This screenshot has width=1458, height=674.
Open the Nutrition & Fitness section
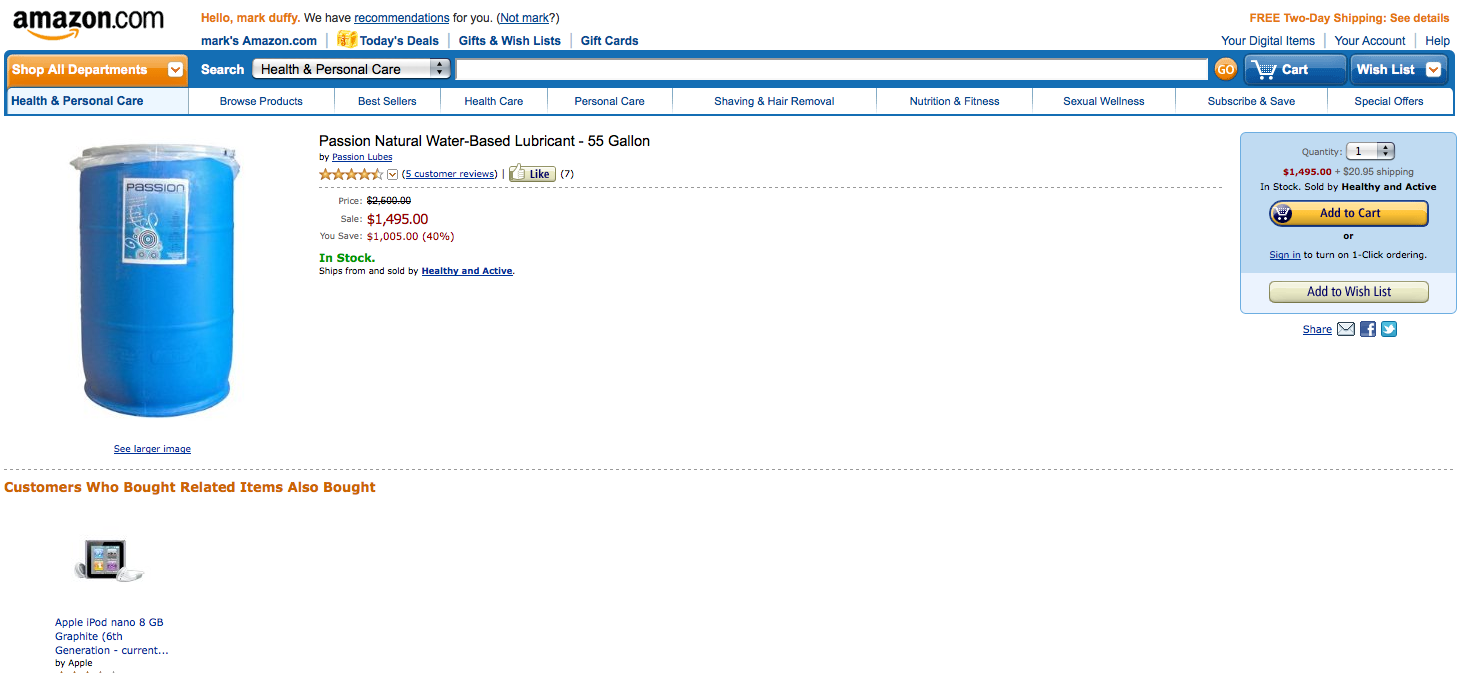pyautogui.click(x=953, y=101)
